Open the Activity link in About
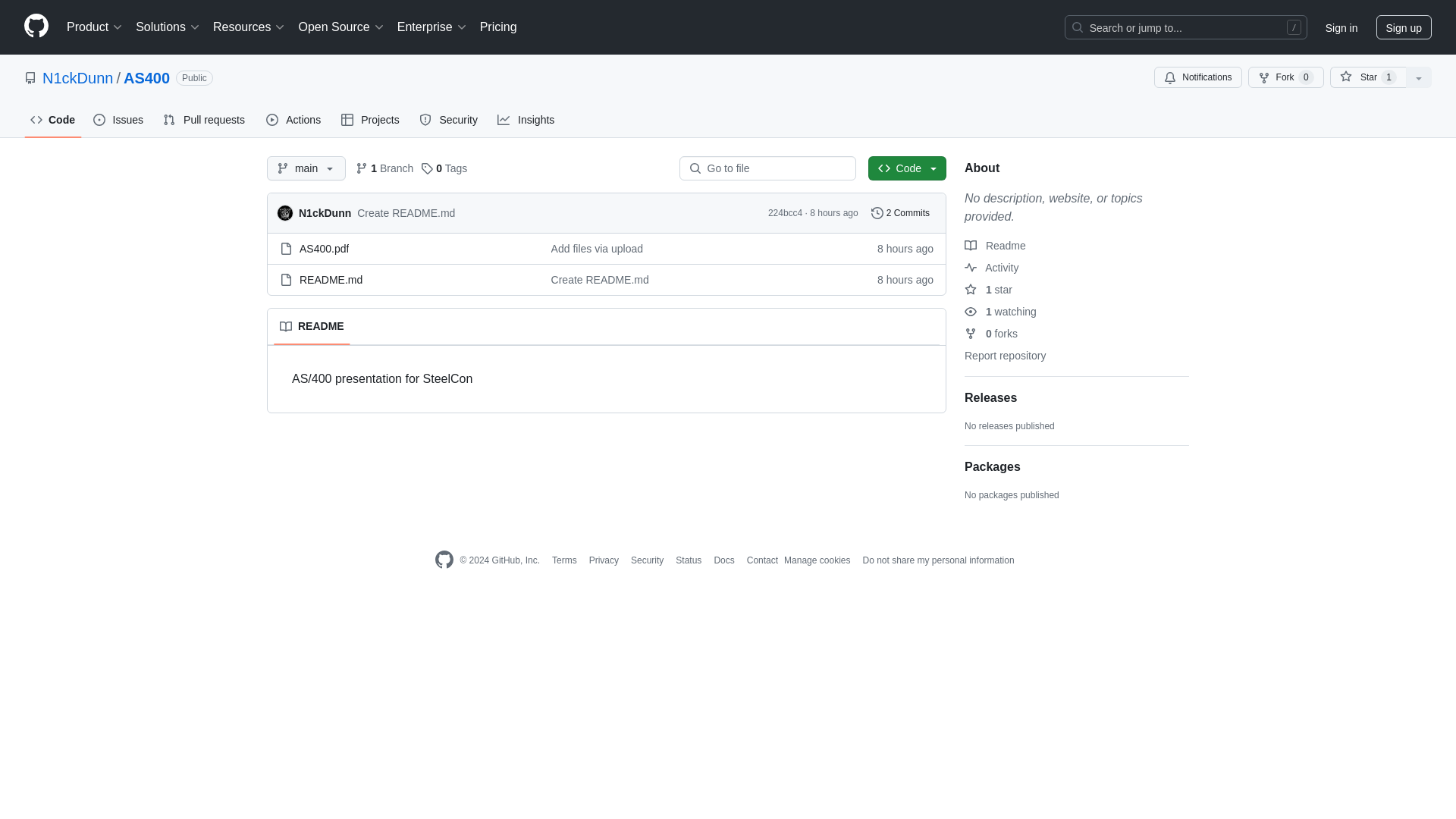The image size is (1456, 819). [991, 268]
